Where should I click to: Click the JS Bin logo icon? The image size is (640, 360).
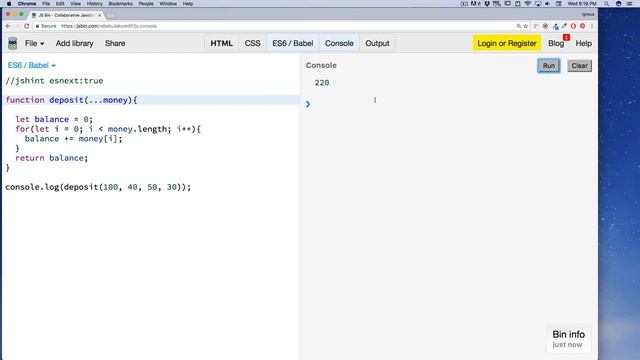tap(13, 43)
